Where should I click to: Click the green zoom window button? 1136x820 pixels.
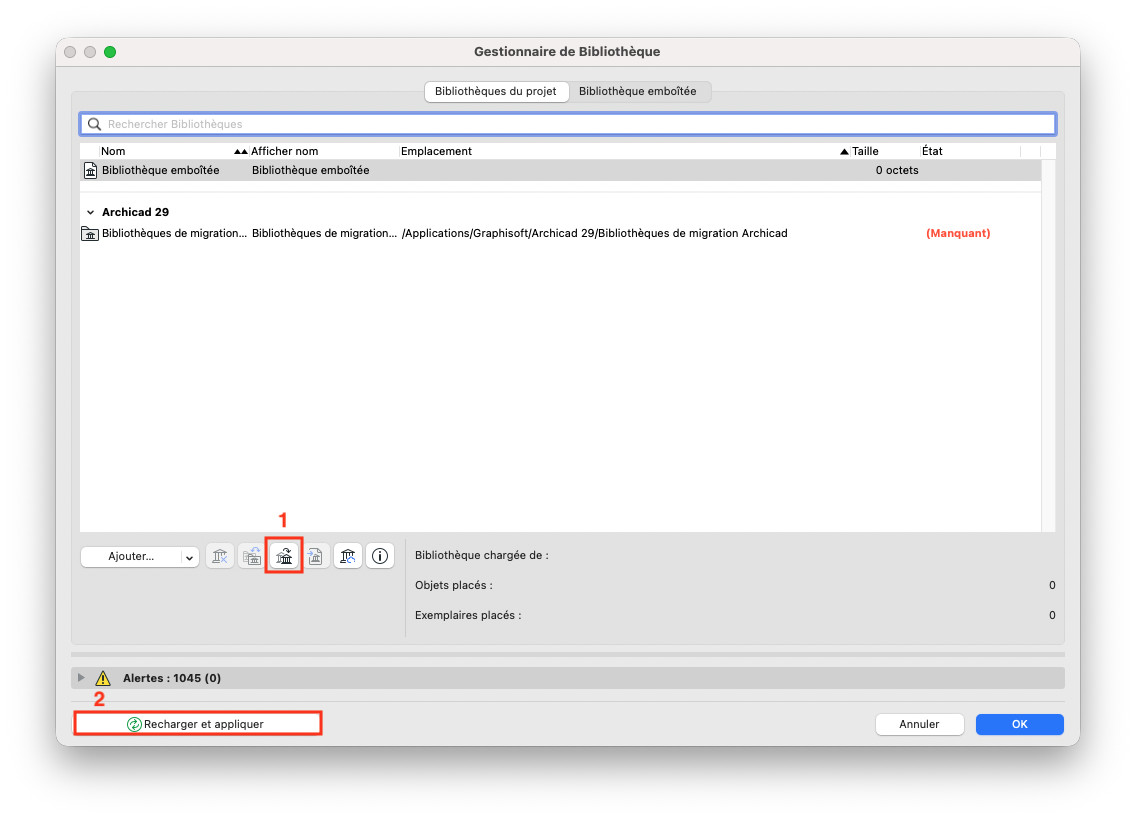(x=110, y=52)
